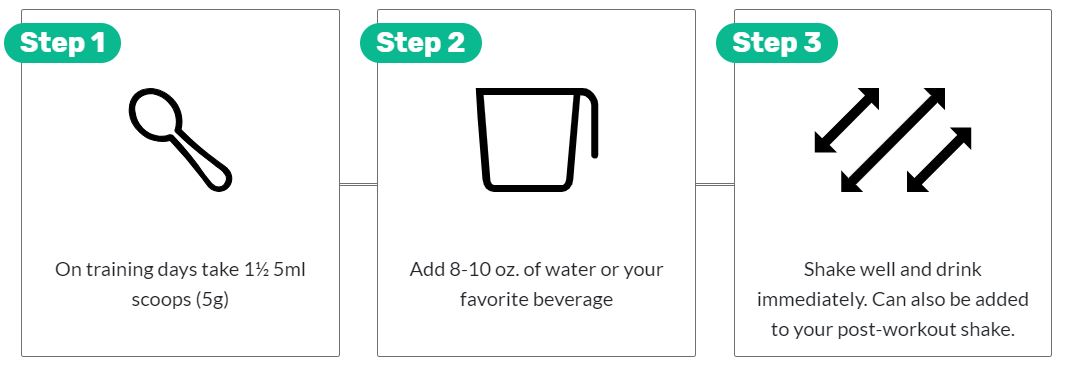Click the 'post-workout shake' text line
The image size is (1078, 377).
click(892, 330)
